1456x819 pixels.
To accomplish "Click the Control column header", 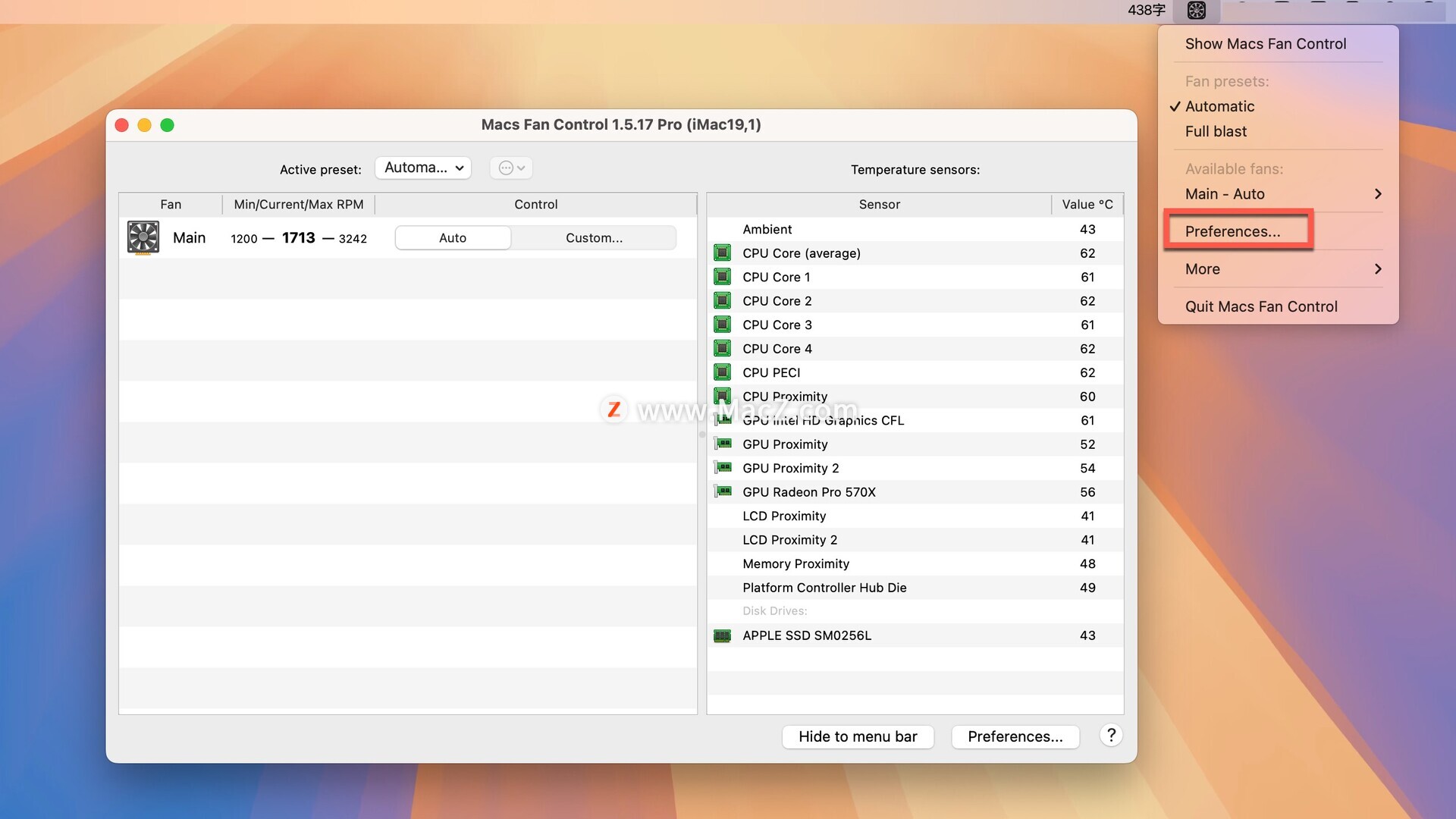I will [535, 204].
